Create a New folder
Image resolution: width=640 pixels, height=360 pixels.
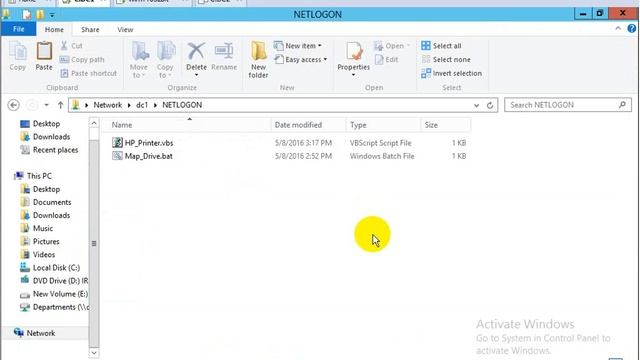(258, 60)
